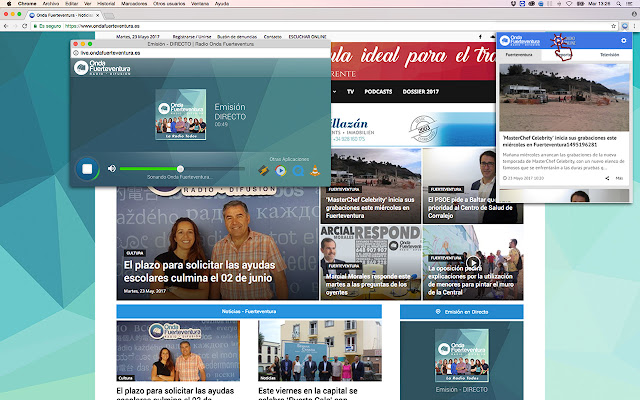This screenshot has width=640, height=400.
Task: Expand the dropdown chevron left of TV
Action: point(334,91)
